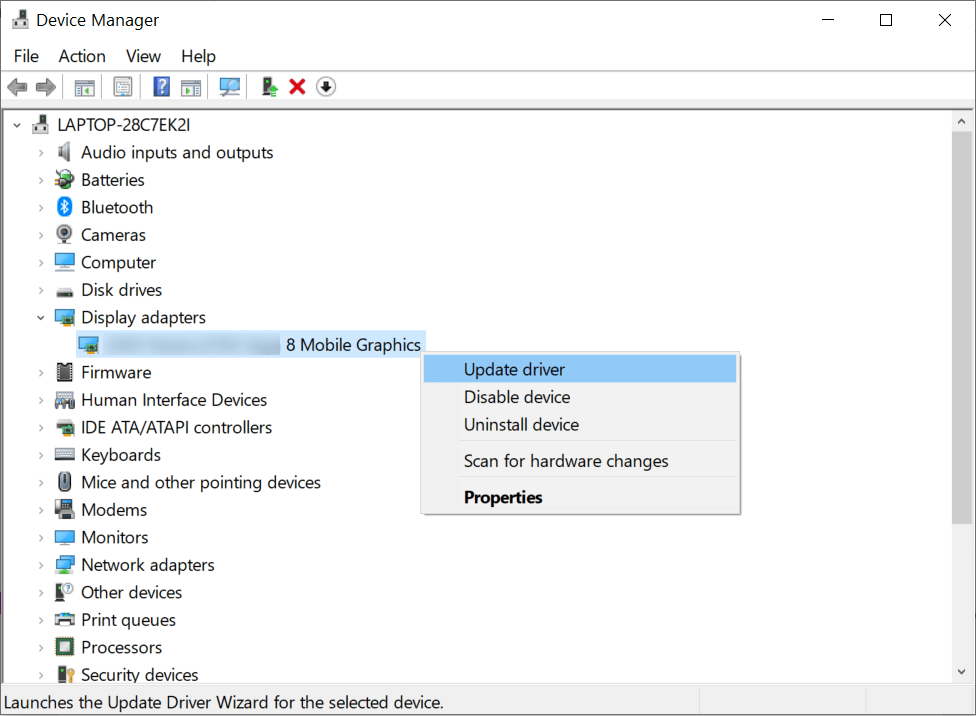
Task: Select the Other devices label
Action: (x=132, y=592)
